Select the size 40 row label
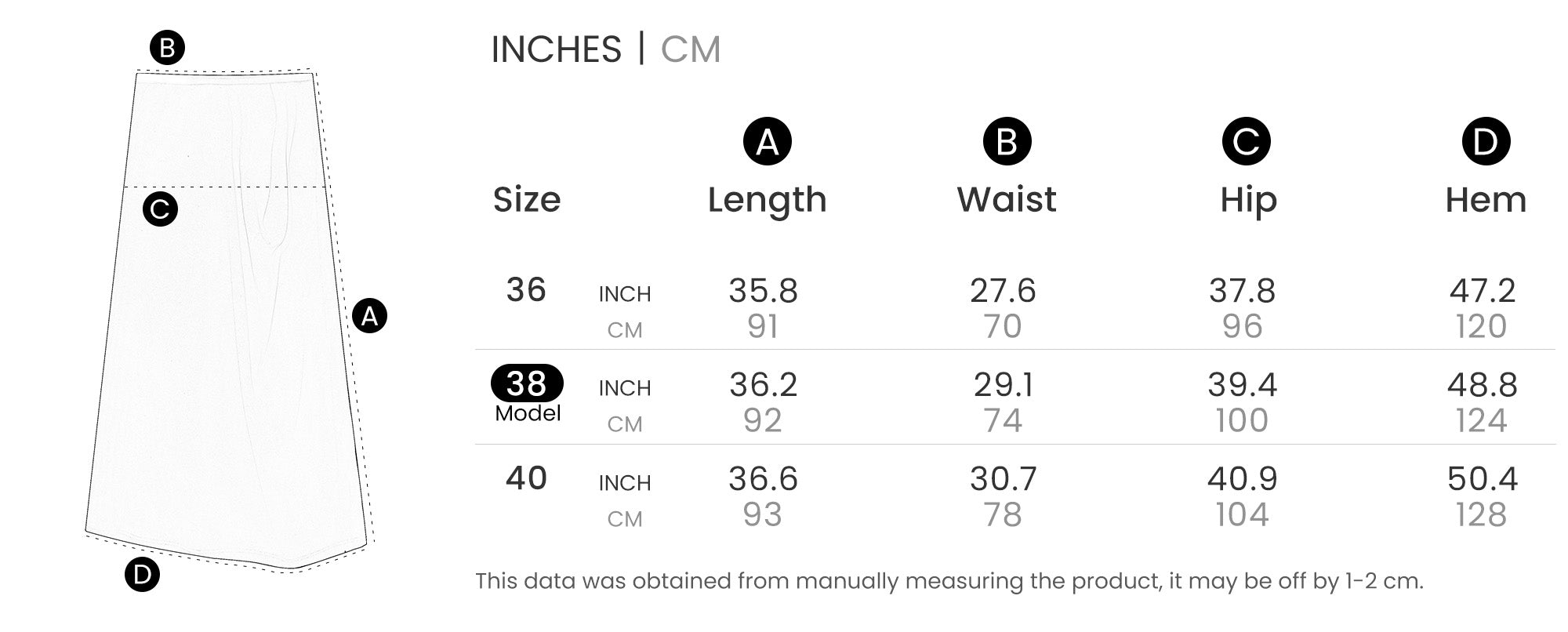The height and width of the screenshot is (632, 1568). click(x=526, y=478)
